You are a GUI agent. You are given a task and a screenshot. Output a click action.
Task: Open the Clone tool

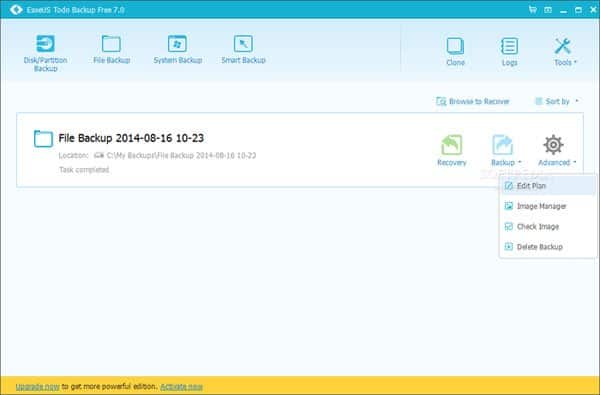click(x=455, y=52)
